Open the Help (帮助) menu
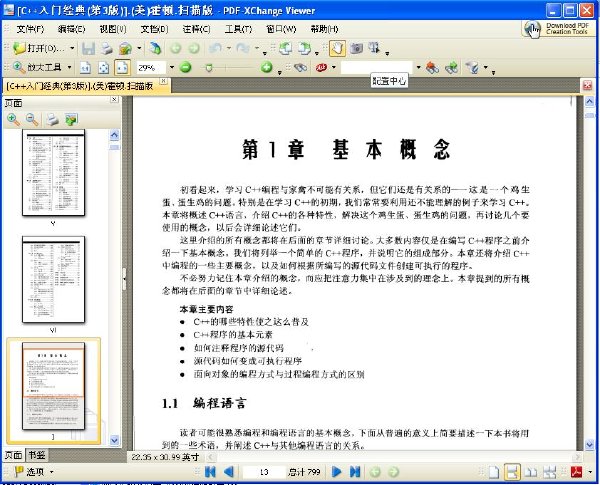600x485 pixels. (x=324, y=29)
